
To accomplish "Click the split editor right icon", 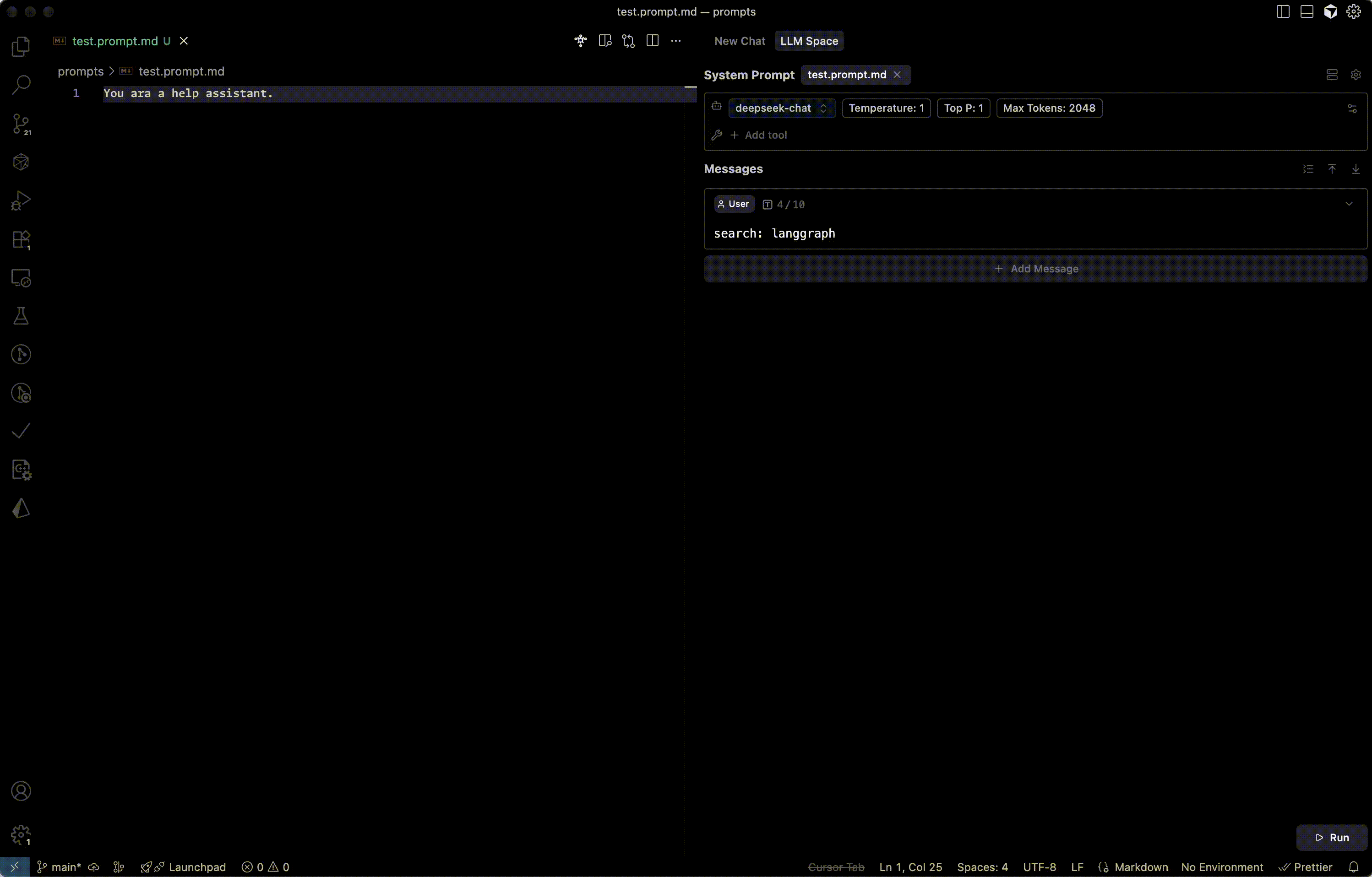I will coord(653,41).
